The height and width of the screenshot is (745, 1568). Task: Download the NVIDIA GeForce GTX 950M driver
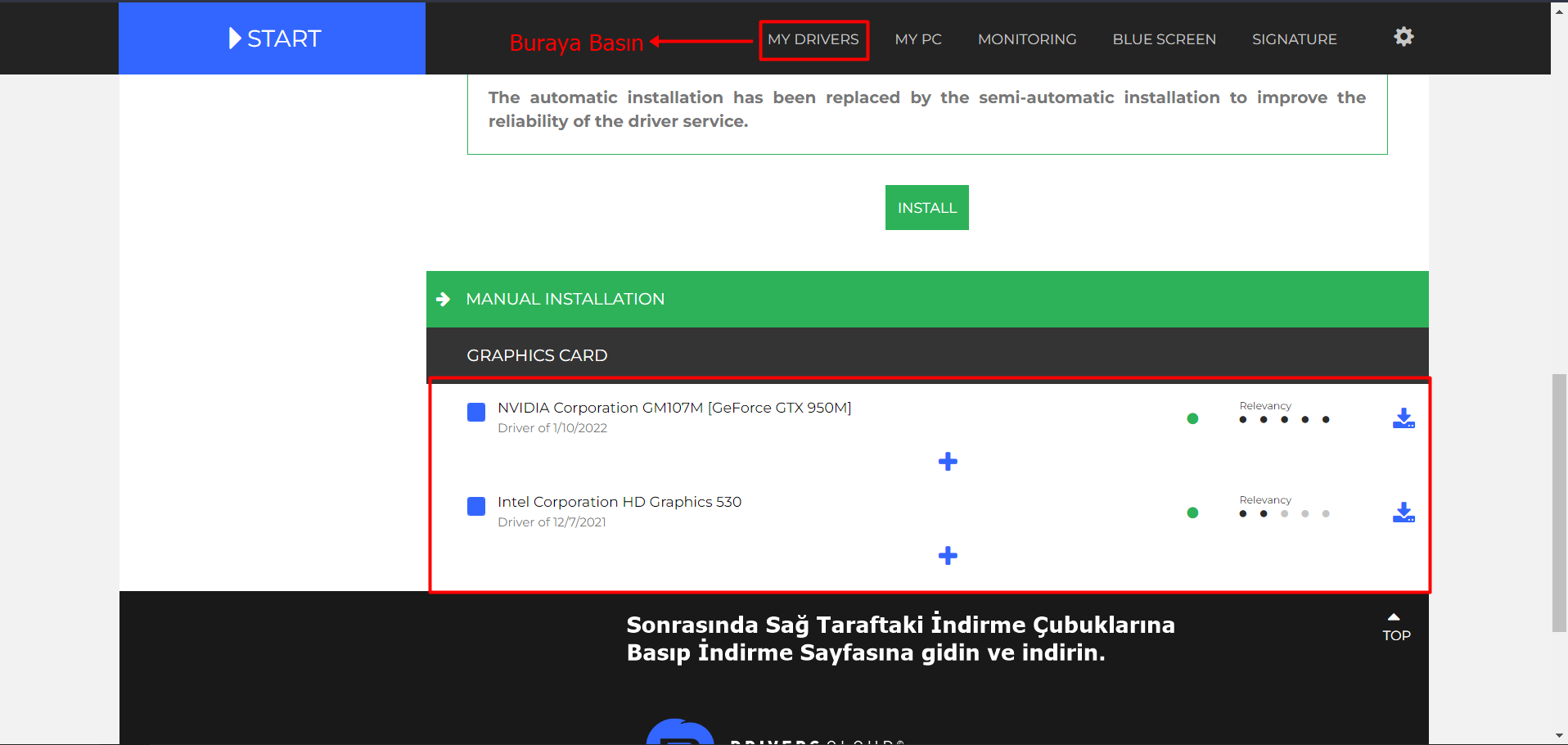point(1404,418)
